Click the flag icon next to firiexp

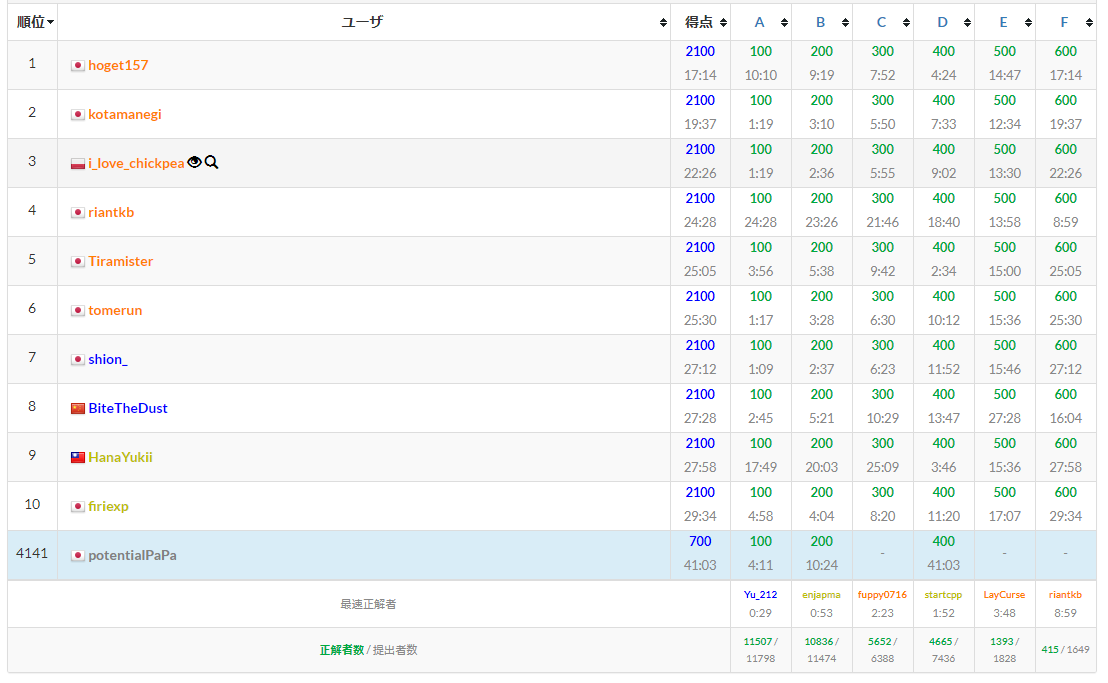(78, 506)
